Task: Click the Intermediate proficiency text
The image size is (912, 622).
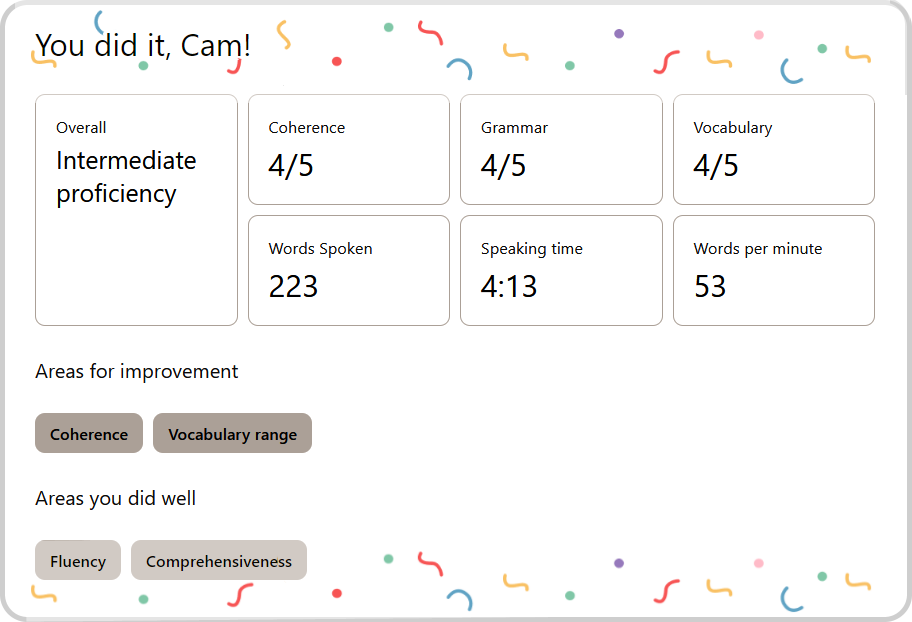Action: coord(126,177)
